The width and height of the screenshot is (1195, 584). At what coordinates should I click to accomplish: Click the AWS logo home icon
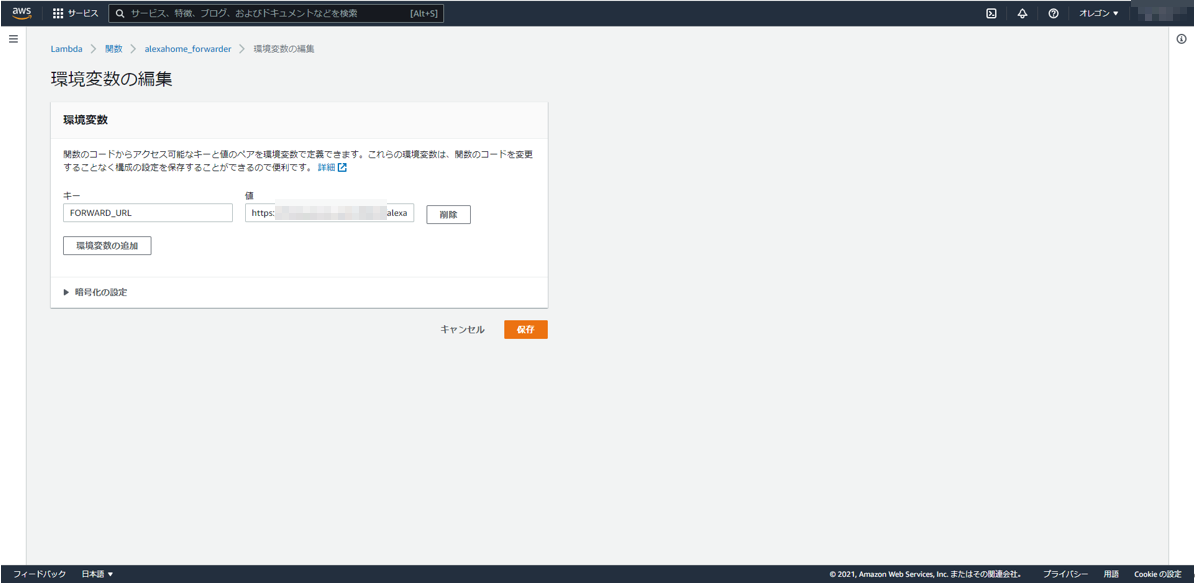click(21, 13)
